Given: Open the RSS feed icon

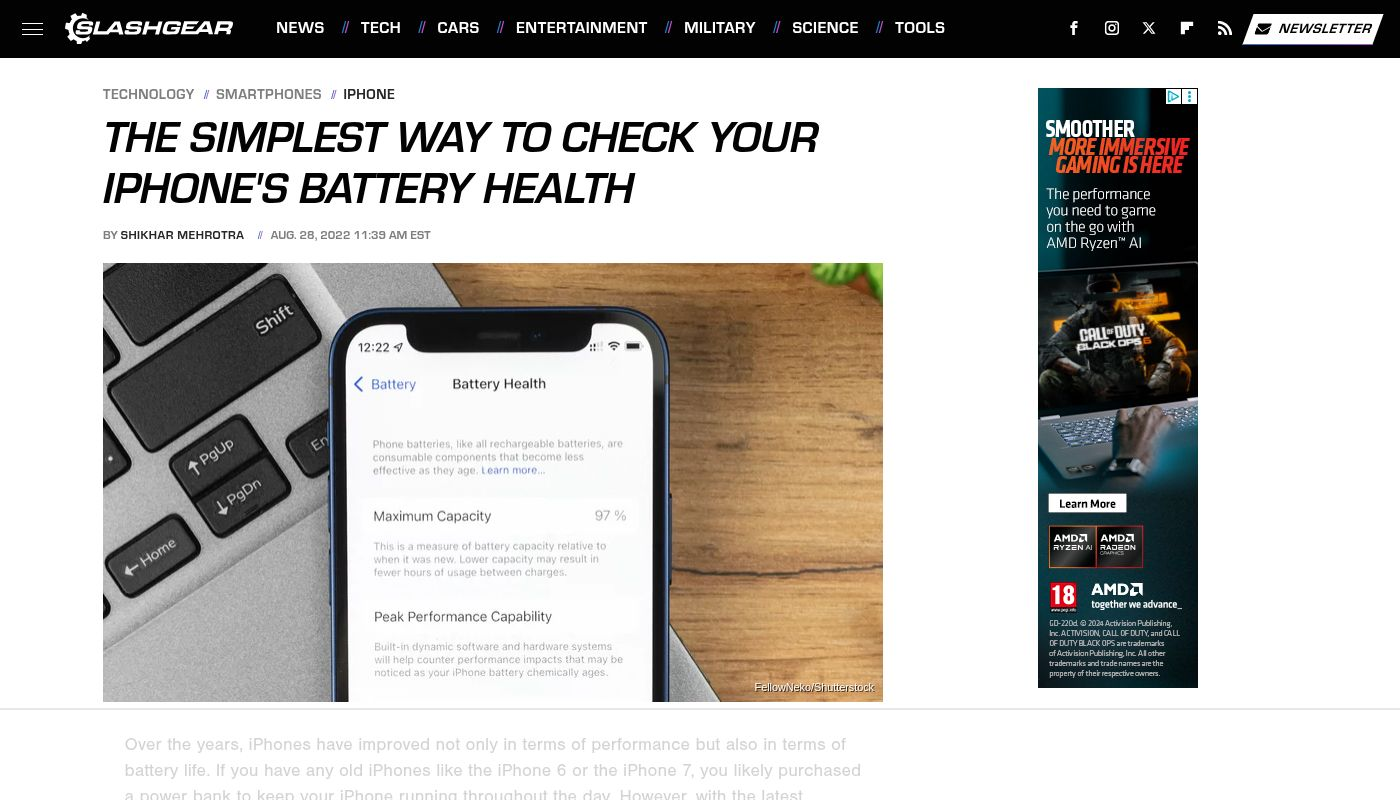Looking at the screenshot, I should point(1225,28).
